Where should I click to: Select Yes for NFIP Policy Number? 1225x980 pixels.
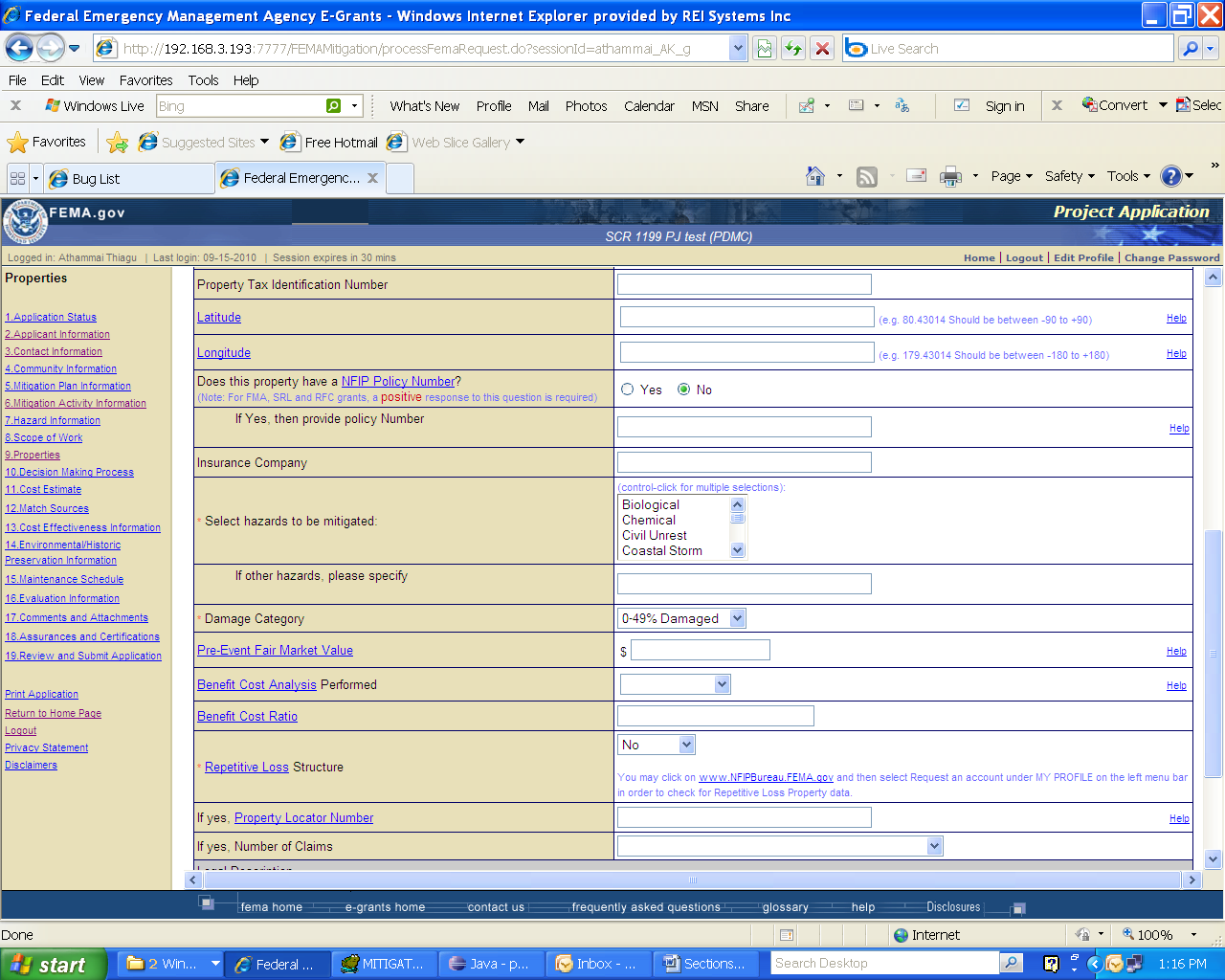pos(628,390)
